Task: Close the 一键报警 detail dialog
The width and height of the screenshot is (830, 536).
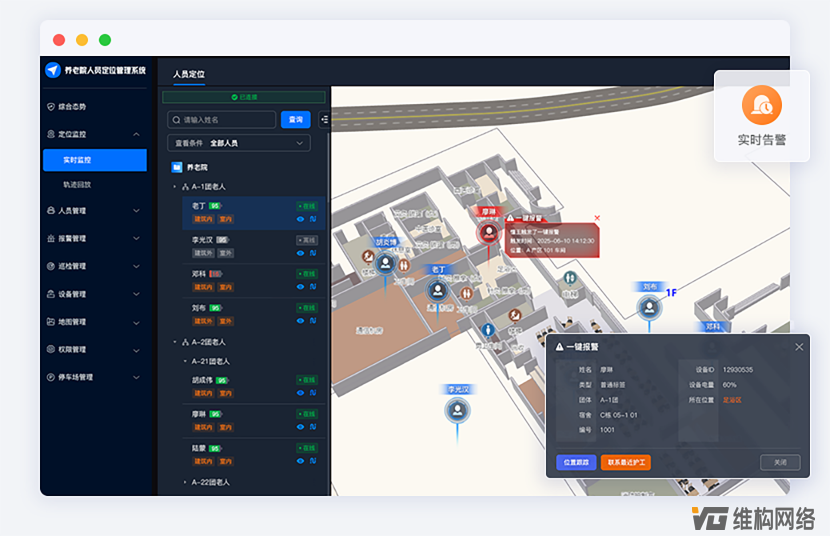Action: click(799, 347)
